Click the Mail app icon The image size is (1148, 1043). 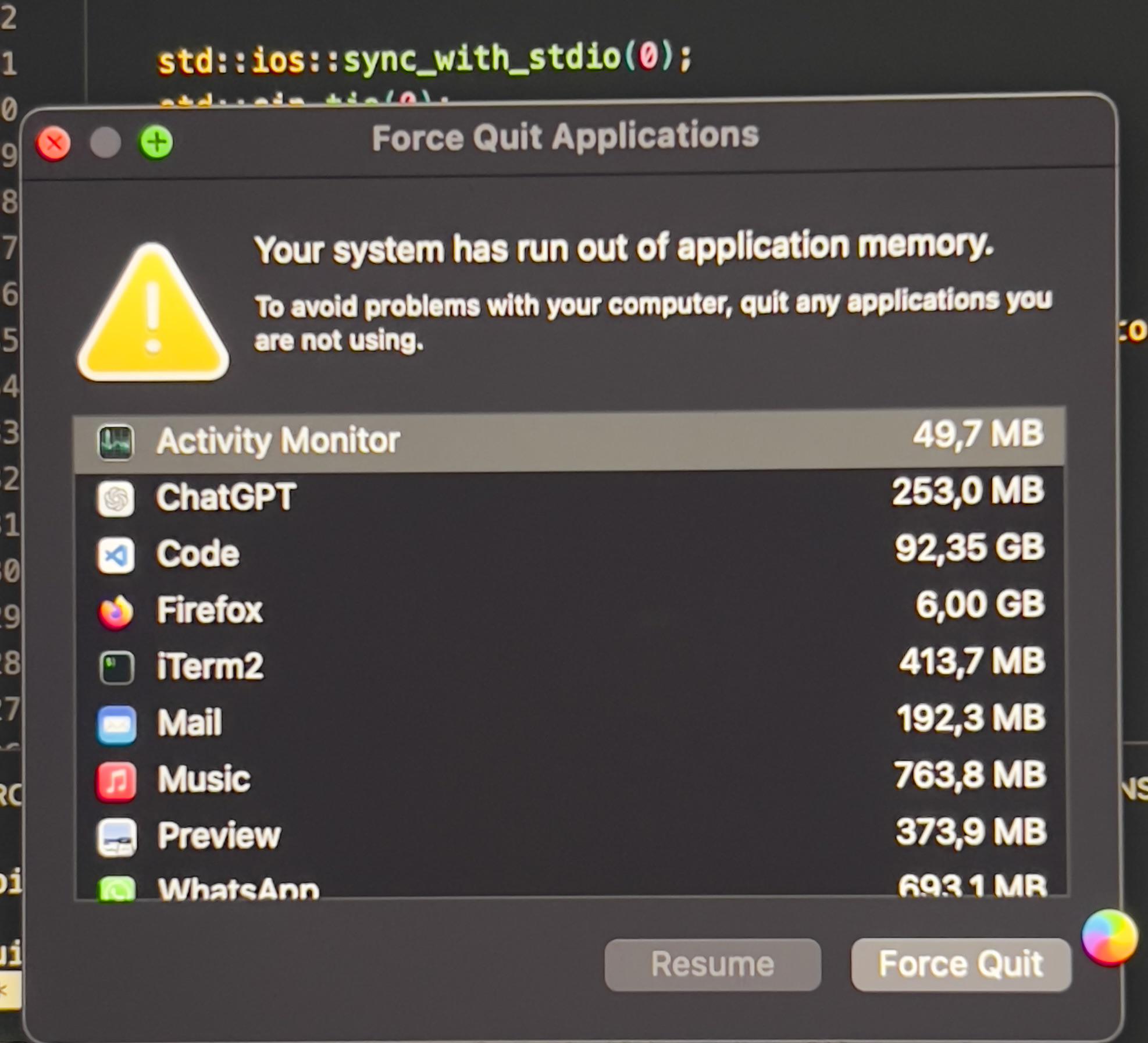pyautogui.click(x=116, y=725)
